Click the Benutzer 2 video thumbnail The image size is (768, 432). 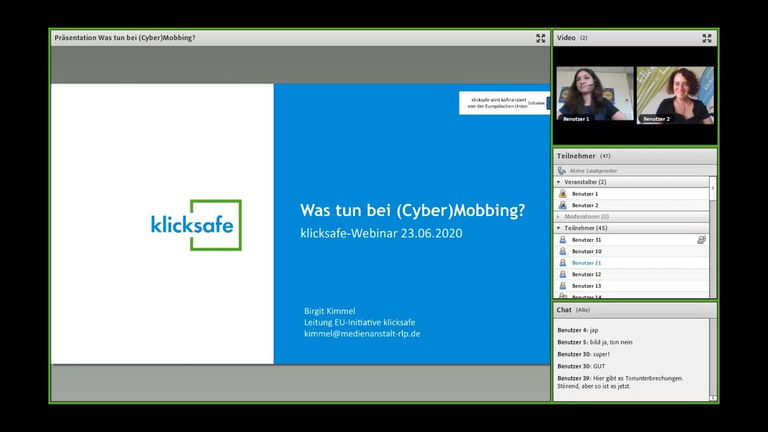coord(675,95)
